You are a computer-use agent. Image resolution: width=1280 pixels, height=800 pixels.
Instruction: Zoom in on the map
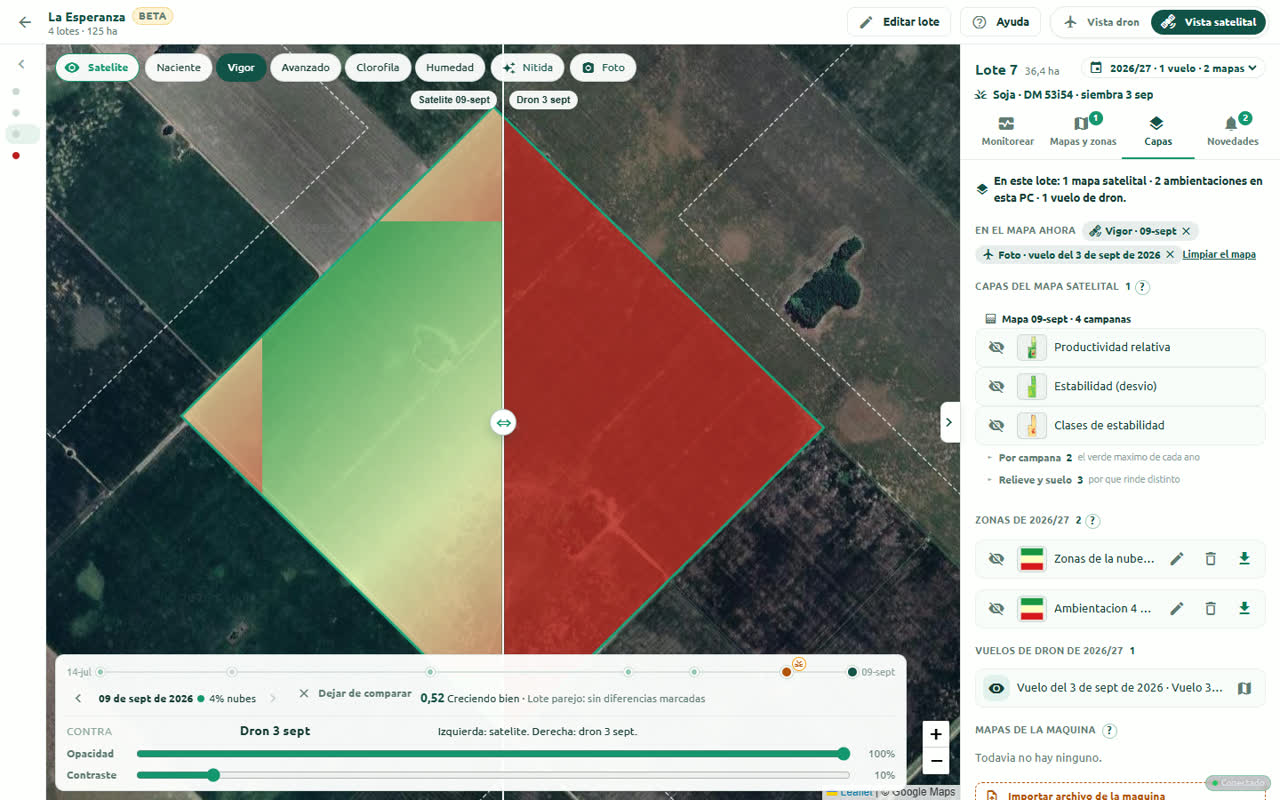click(935, 734)
